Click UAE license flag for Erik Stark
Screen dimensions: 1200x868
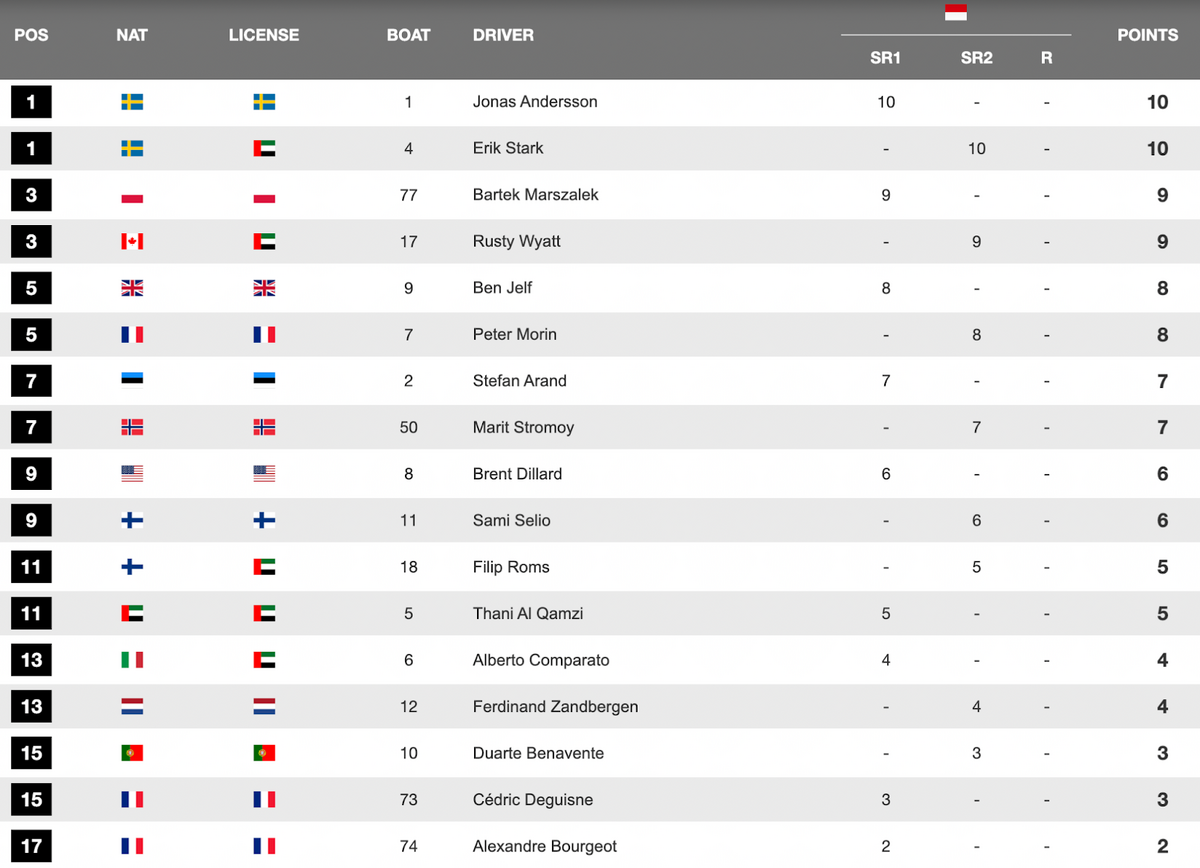click(264, 148)
